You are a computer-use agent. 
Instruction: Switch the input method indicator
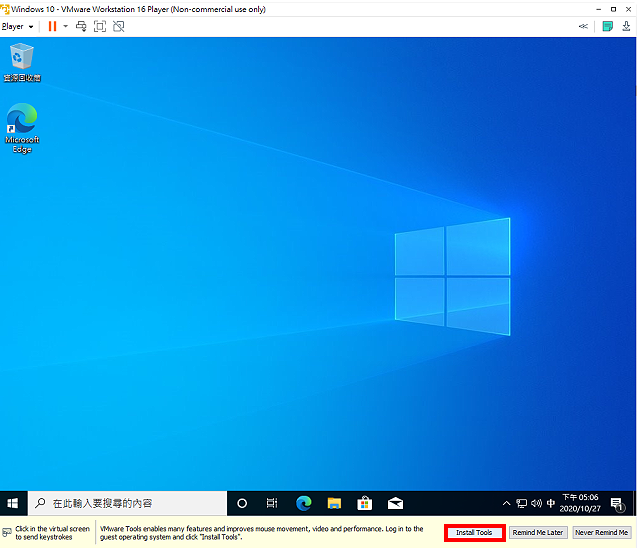pos(551,503)
